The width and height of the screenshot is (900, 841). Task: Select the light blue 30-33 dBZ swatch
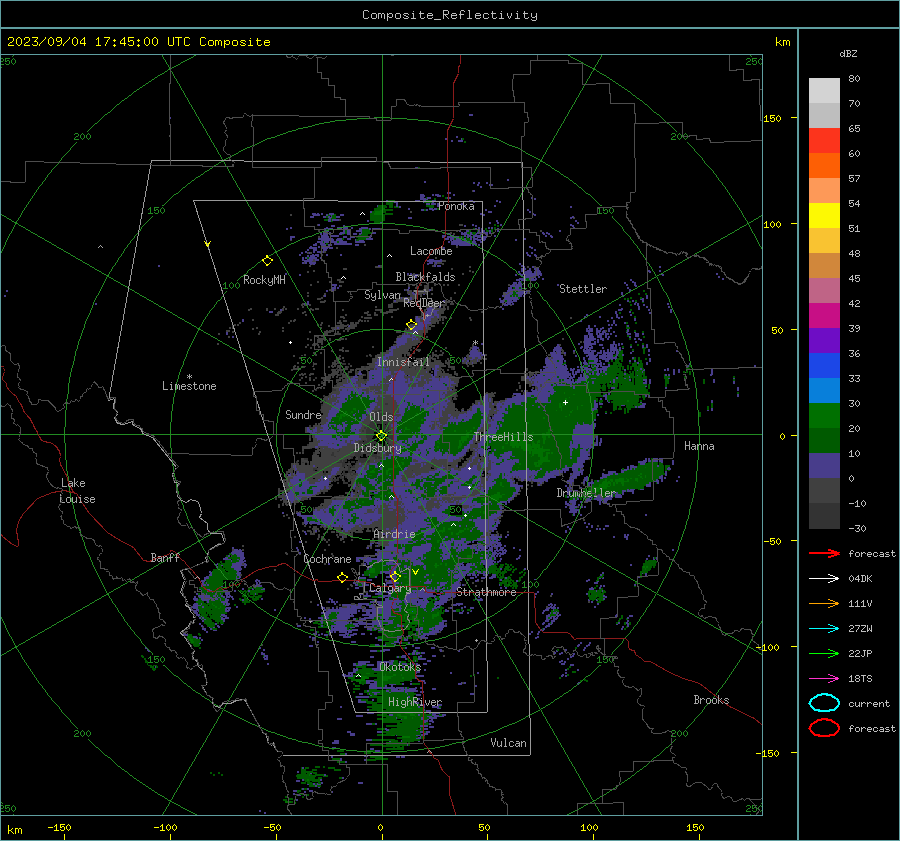click(x=824, y=391)
